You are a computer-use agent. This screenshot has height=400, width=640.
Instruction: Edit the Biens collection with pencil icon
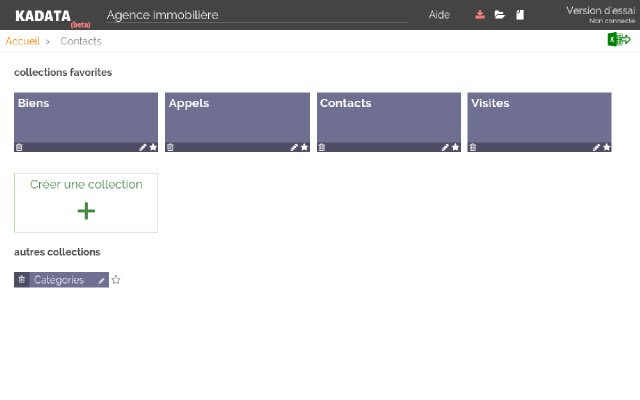(142, 147)
